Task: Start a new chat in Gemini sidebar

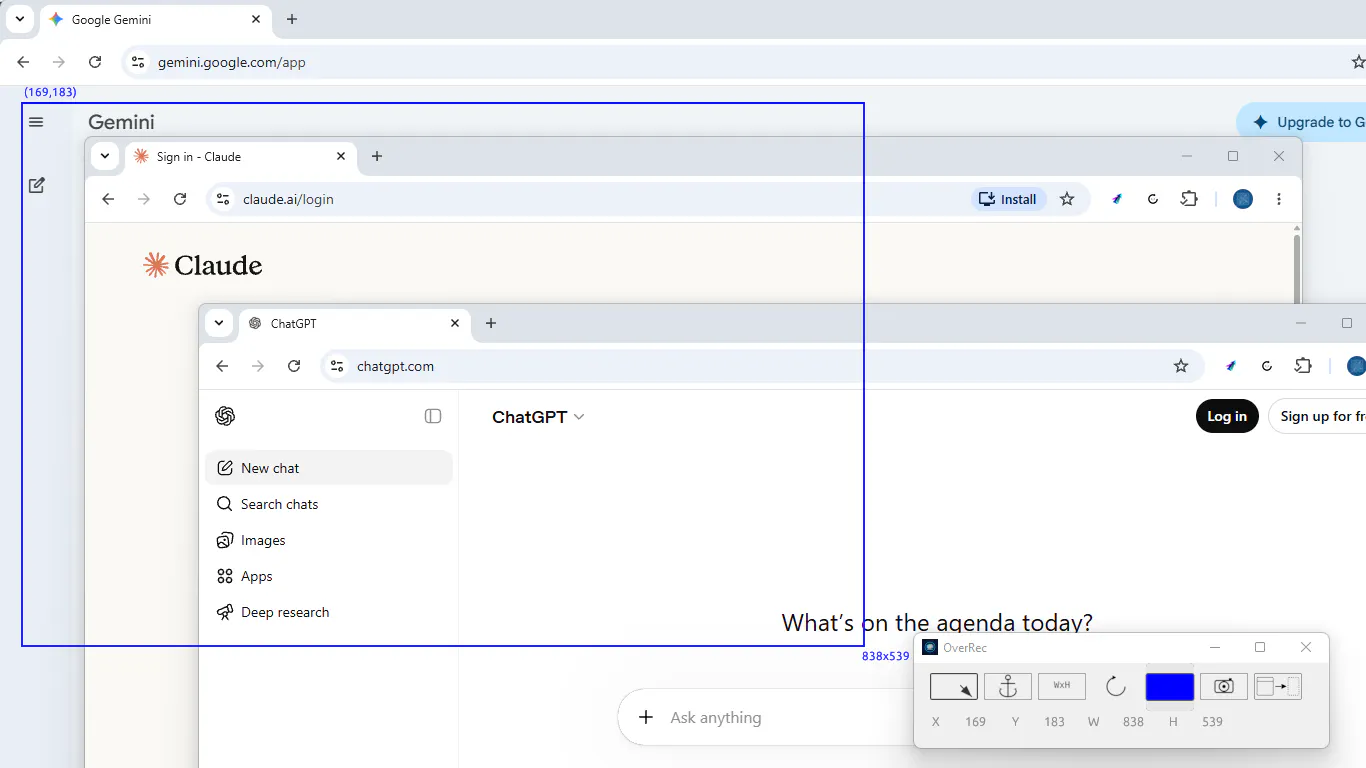Action: (36, 185)
